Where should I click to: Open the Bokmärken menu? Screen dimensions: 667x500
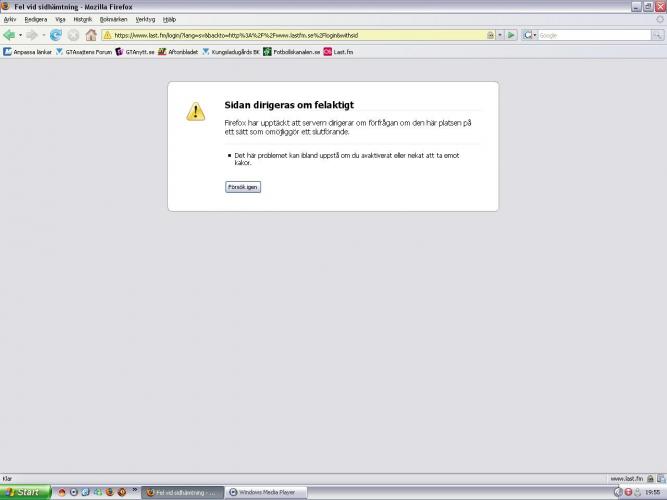(113, 19)
